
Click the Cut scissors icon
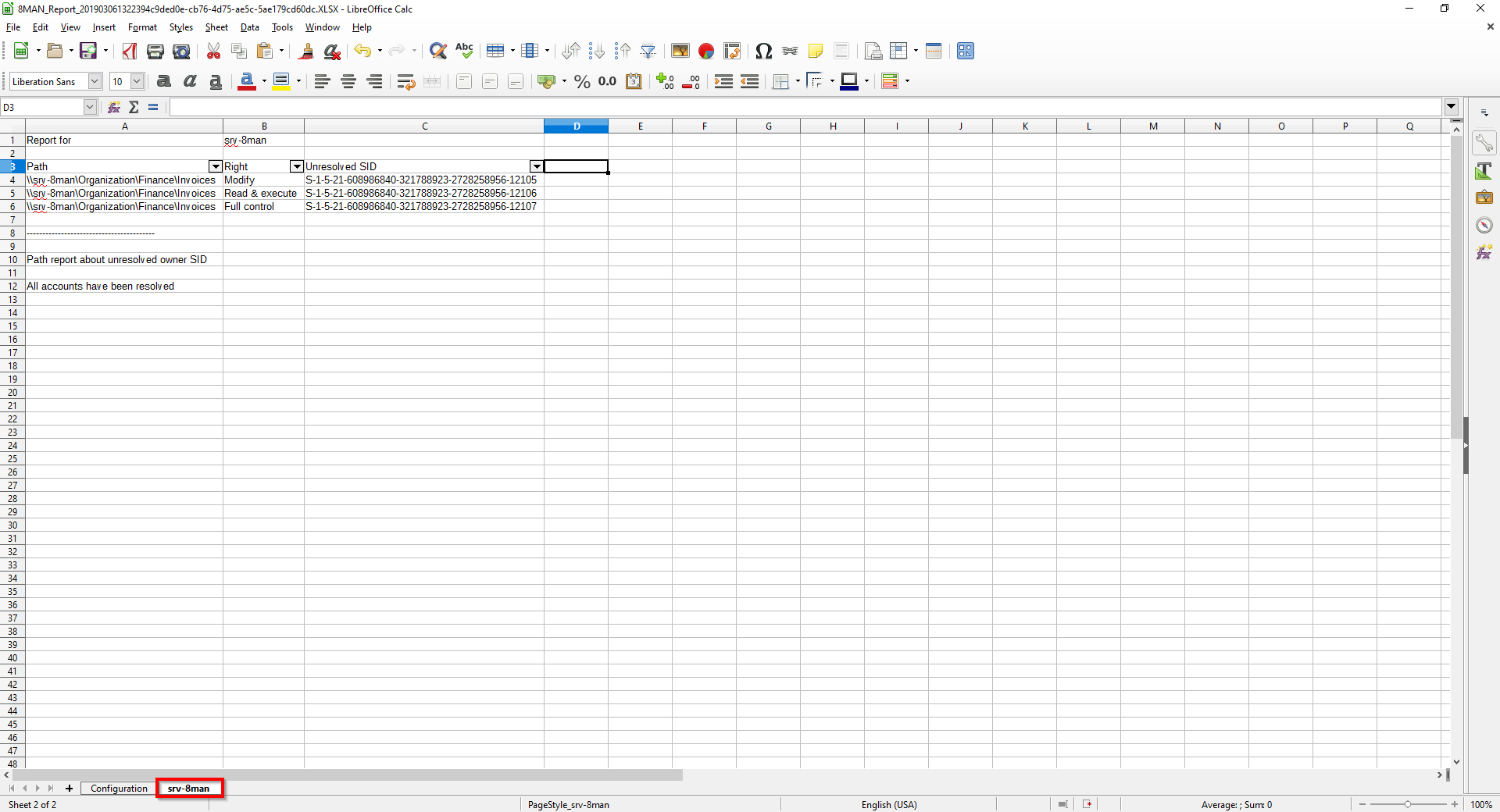(213, 52)
